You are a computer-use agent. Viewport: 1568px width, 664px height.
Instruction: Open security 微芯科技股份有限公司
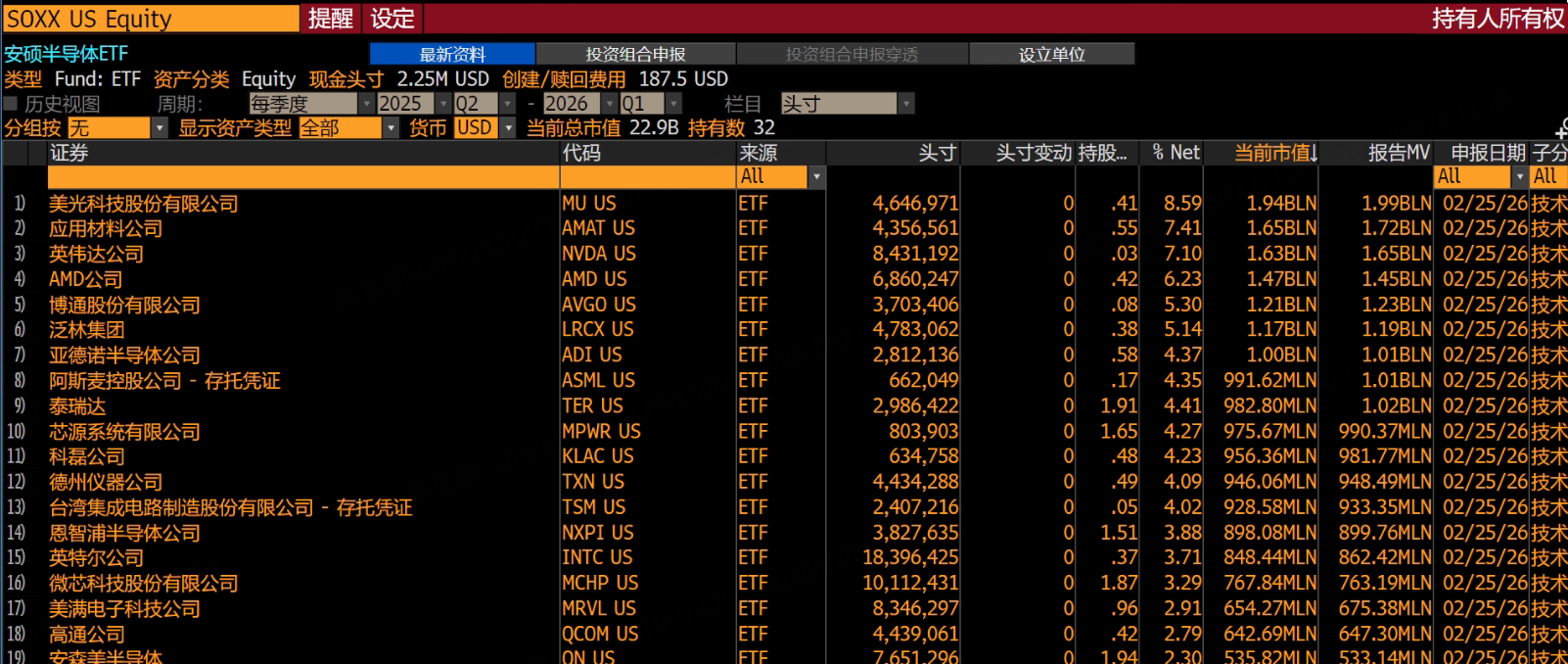click(144, 584)
